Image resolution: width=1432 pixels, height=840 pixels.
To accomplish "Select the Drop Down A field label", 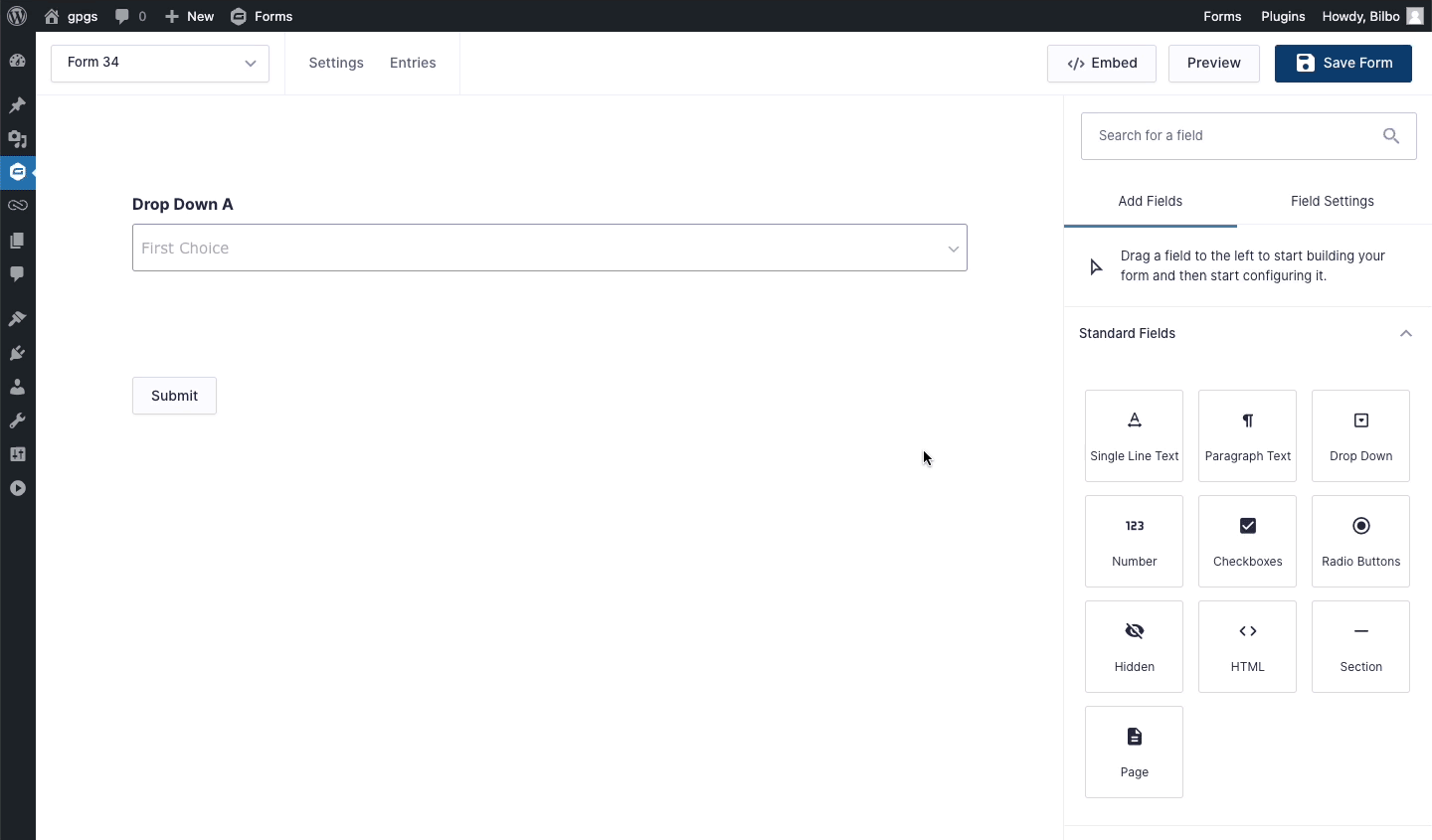I will click(183, 204).
